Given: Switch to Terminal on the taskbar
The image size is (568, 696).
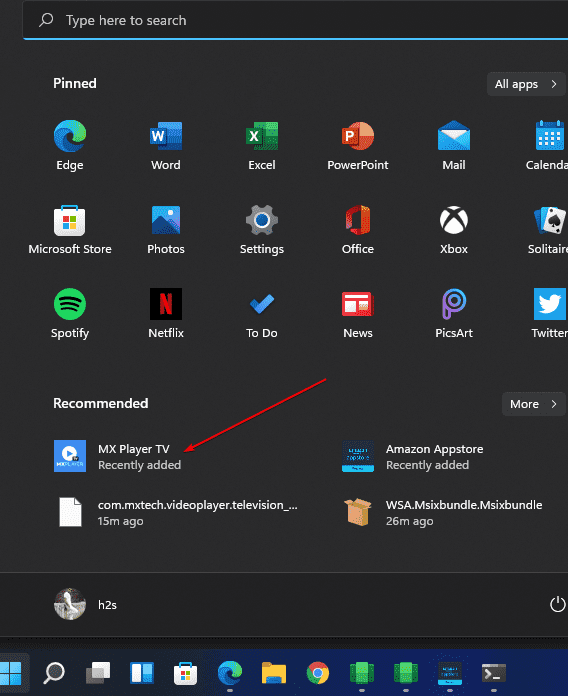Looking at the screenshot, I should tap(494, 673).
